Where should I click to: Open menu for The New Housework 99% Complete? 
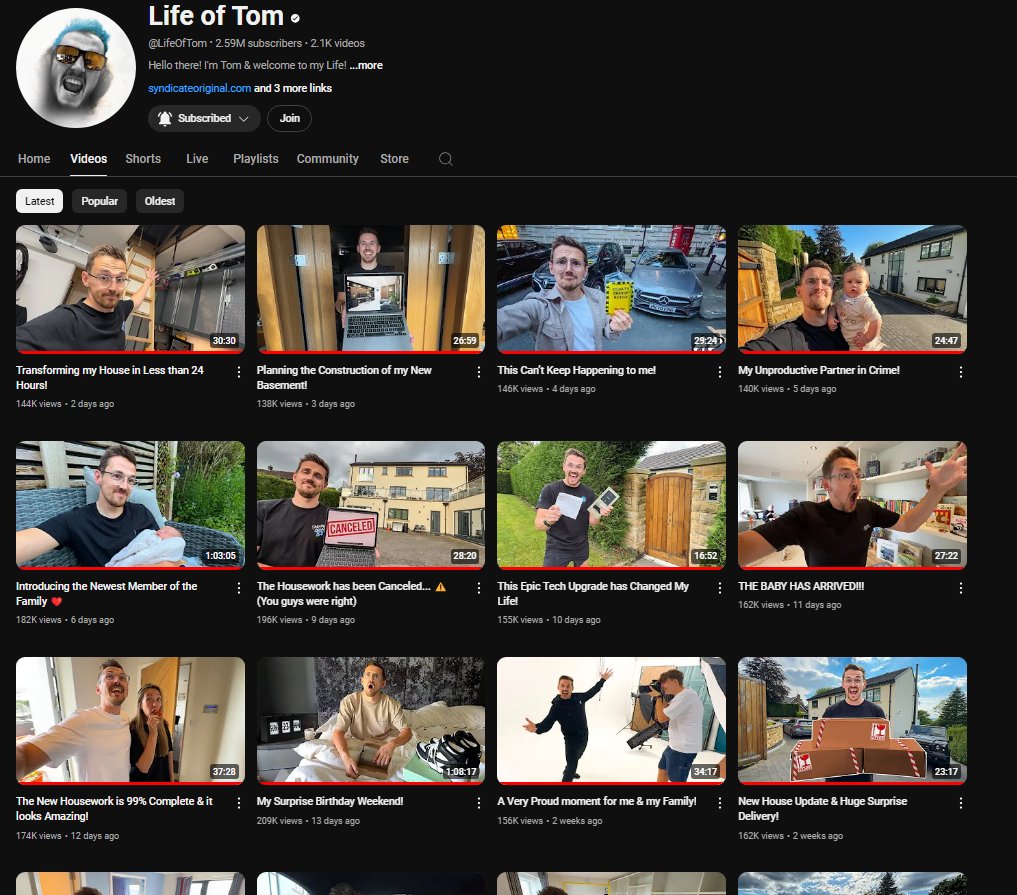(x=239, y=803)
